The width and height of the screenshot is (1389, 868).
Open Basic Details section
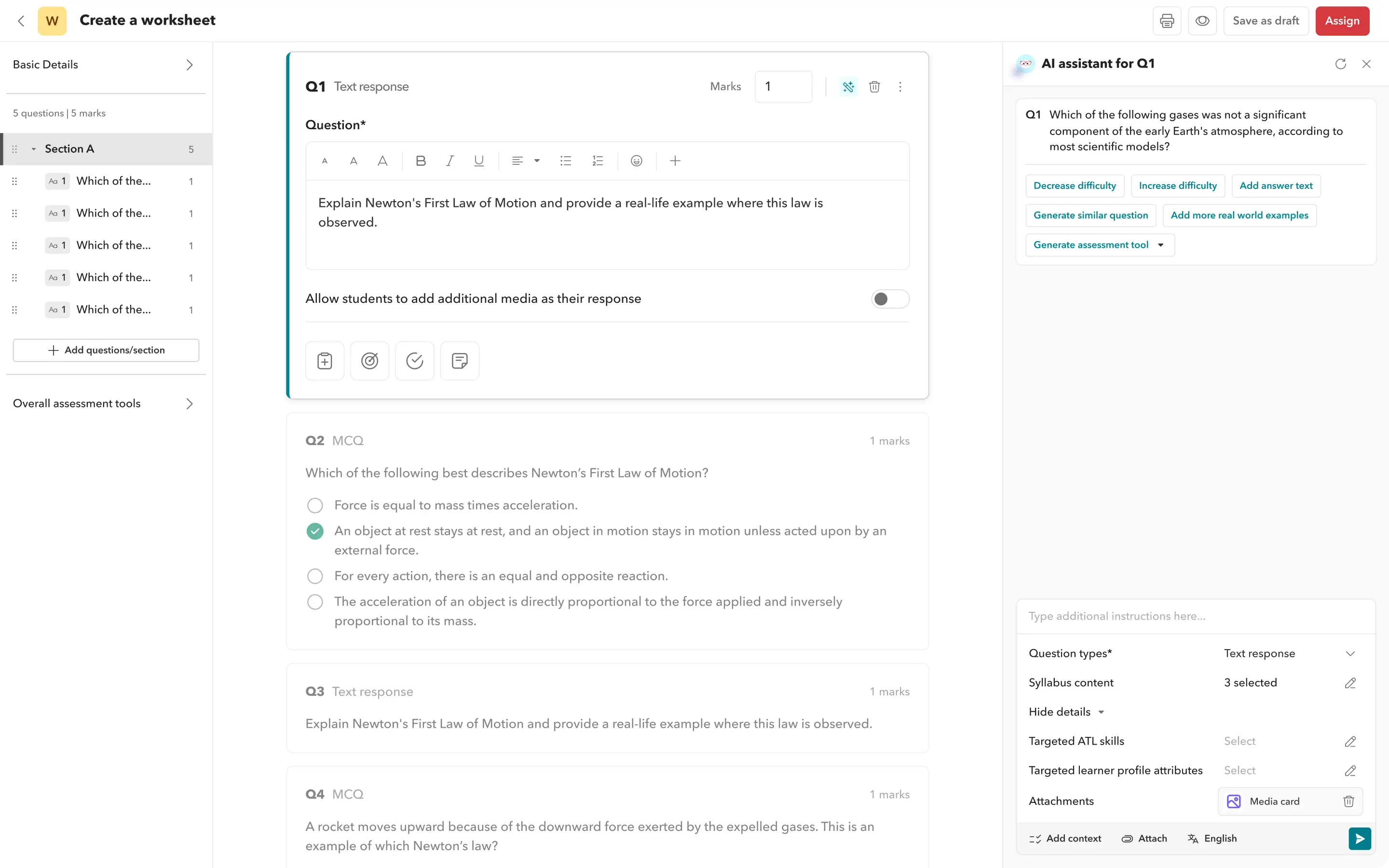[106, 65]
